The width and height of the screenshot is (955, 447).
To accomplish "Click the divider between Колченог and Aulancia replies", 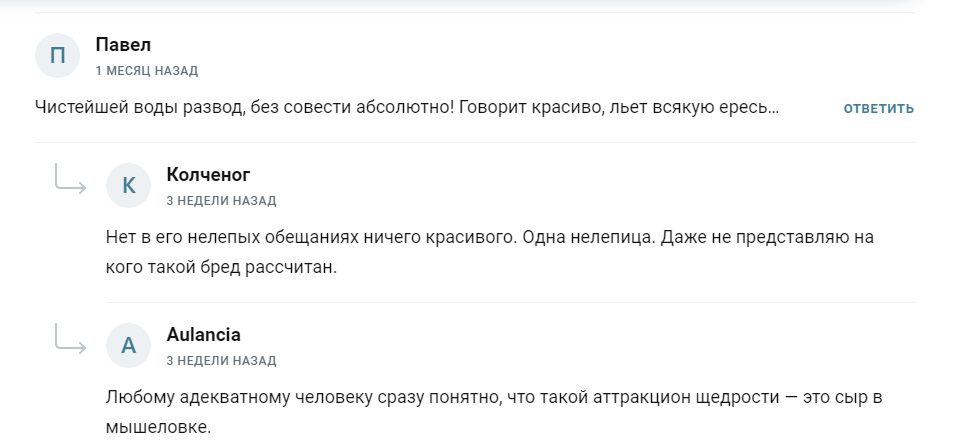I will click(510, 302).
